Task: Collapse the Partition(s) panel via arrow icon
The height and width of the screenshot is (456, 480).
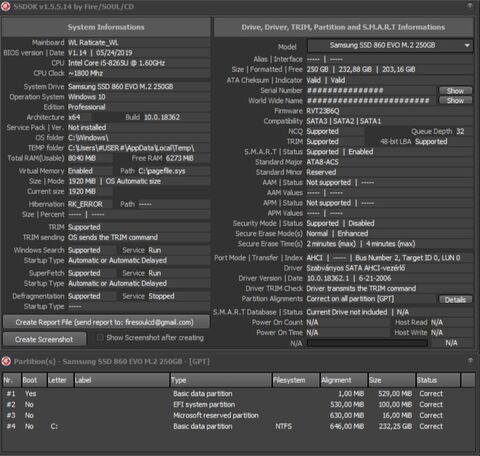Action: [x=470, y=360]
